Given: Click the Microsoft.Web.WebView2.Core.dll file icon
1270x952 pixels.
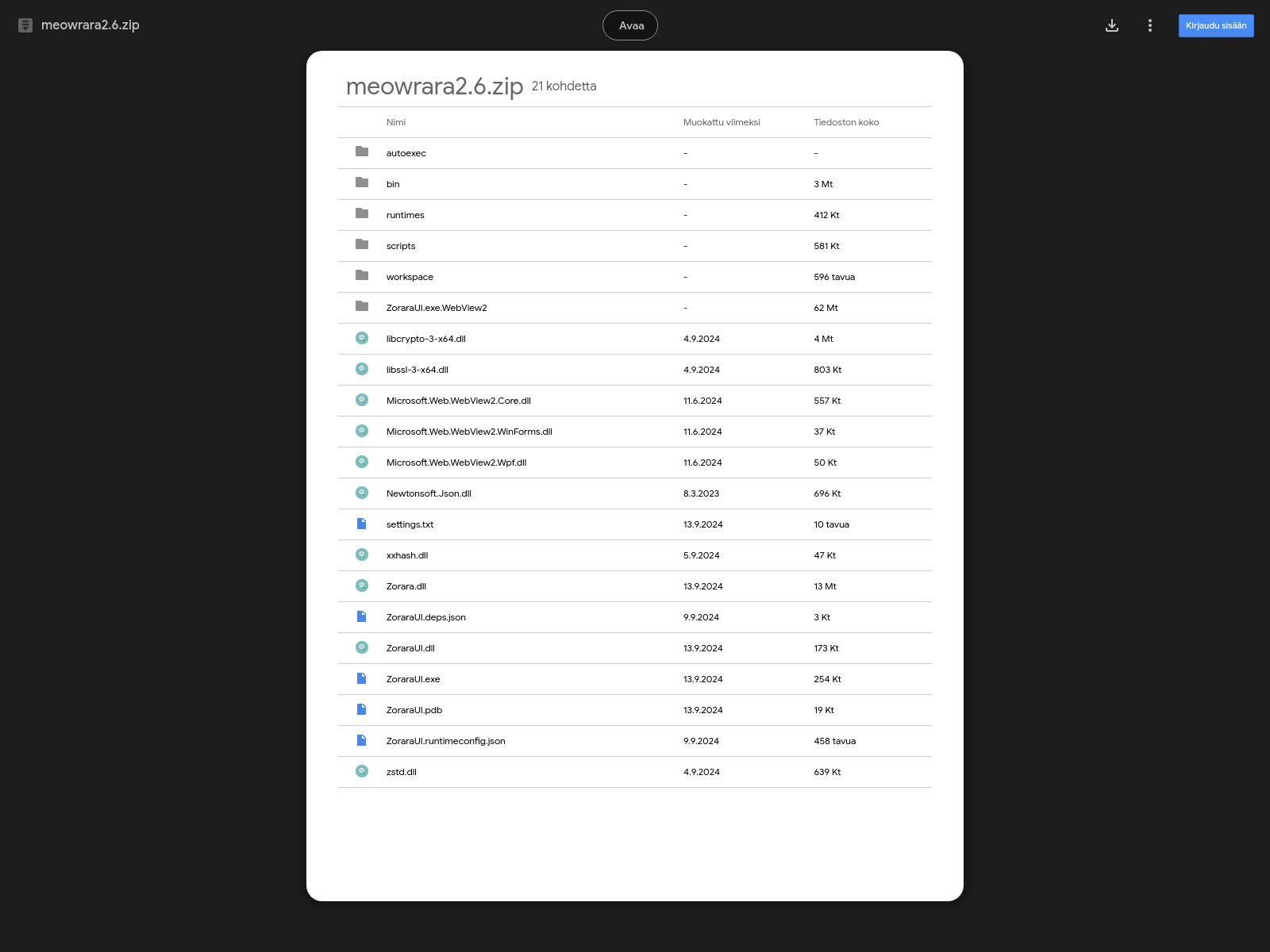Looking at the screenshot, I should pyautogui.click(x=362, y=400).
